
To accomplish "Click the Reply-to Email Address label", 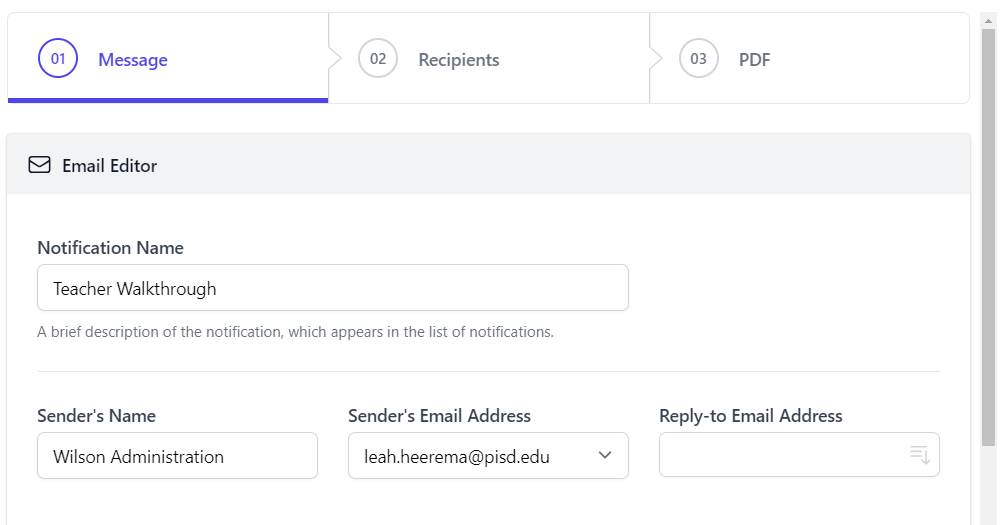I will [x=751, y=416].
